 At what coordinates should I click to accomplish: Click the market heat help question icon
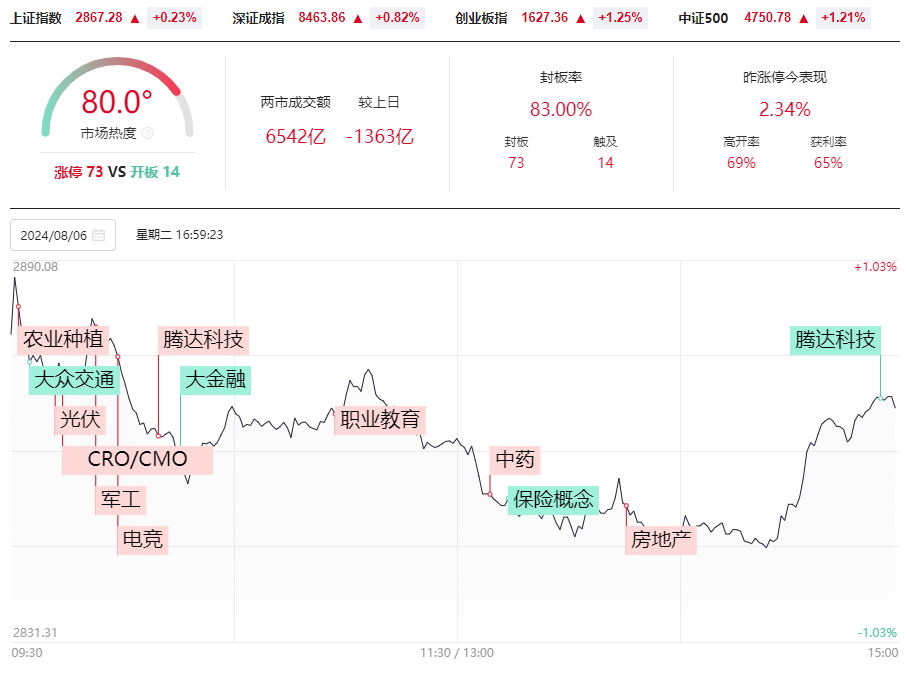[148, 133]
